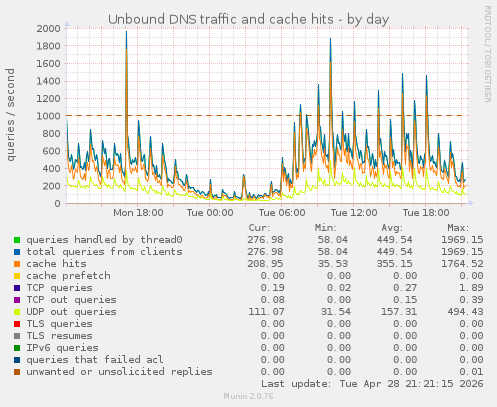
Task: Click the dark blue swatch for TCP queries
Action: point(17,288)
